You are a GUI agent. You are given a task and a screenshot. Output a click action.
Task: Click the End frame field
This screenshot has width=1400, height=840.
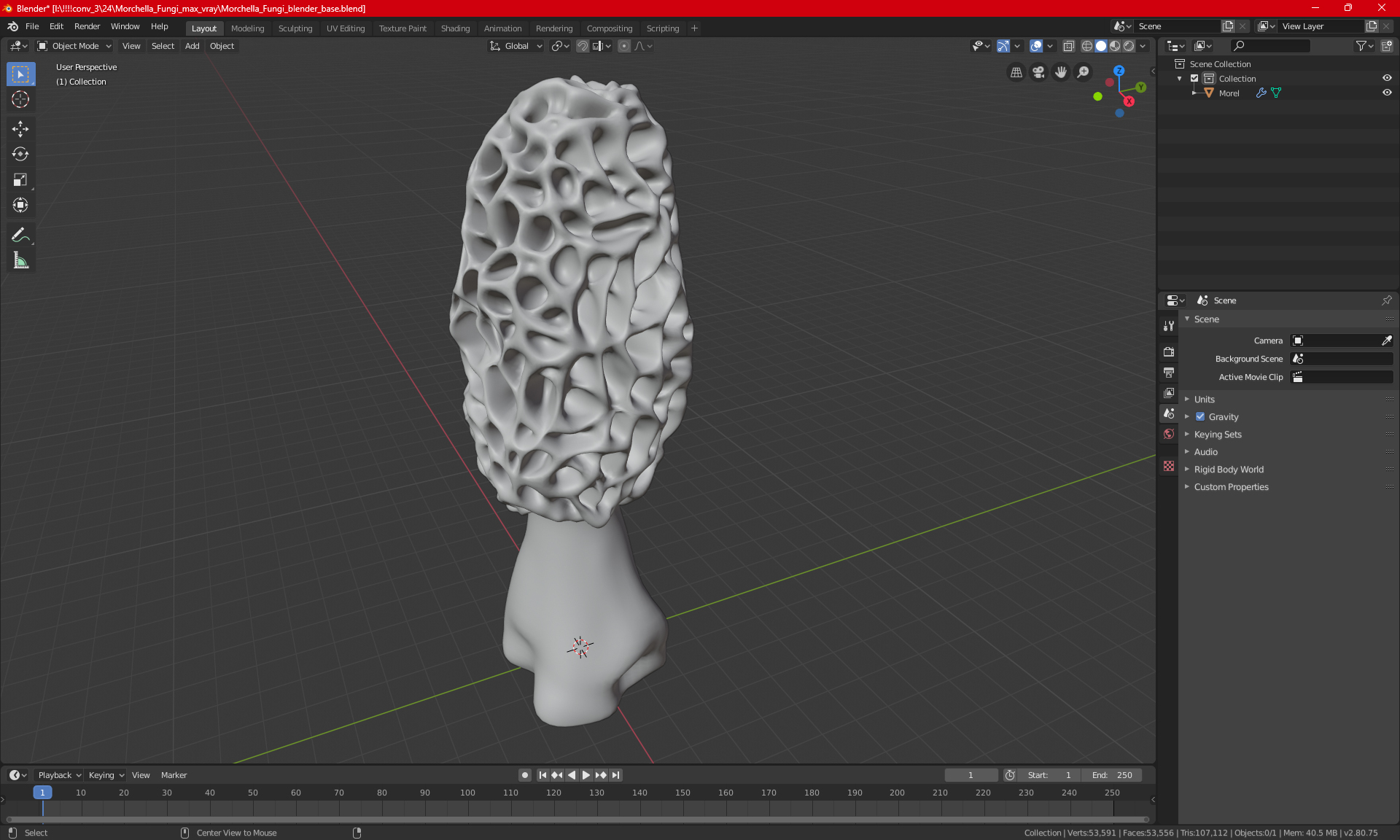click(x=1112, y=775)
